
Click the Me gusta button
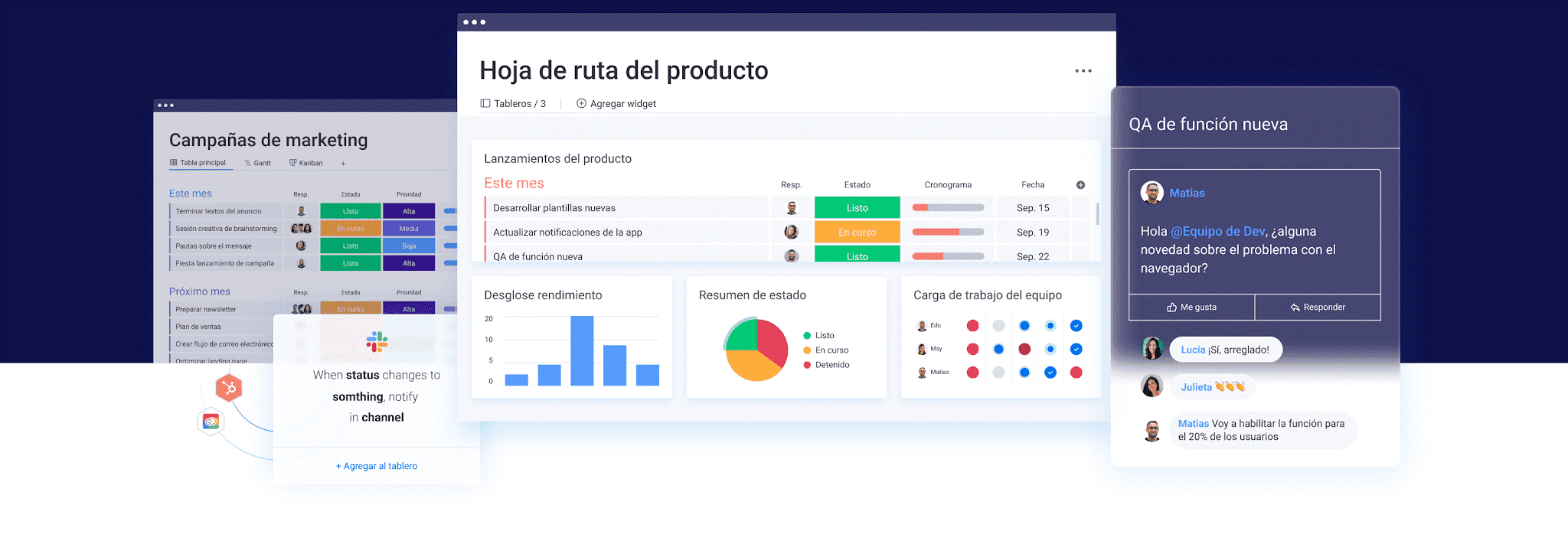[x=1191, y=308]
